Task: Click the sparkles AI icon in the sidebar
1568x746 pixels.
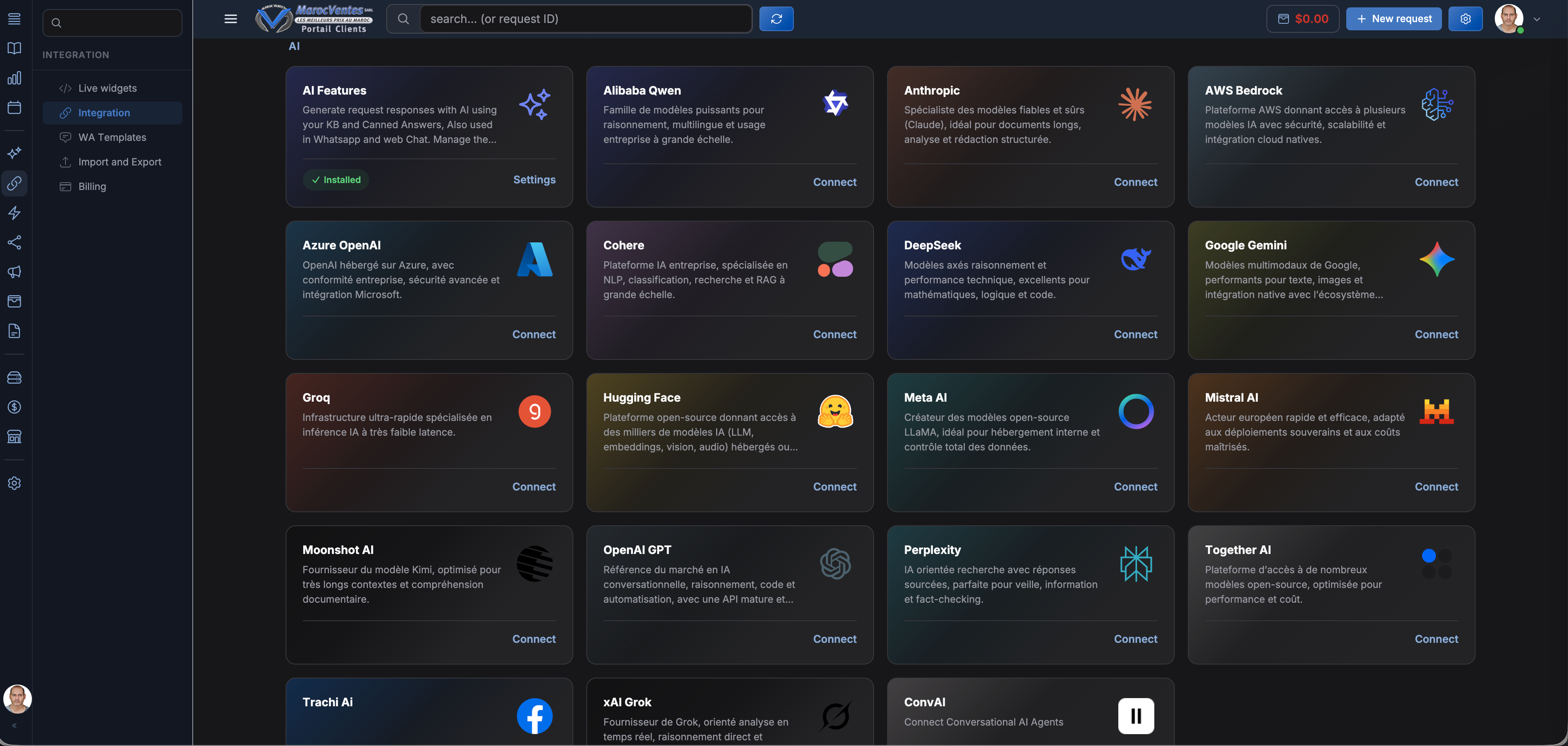Action: pyautogui.click(x=15, y=153)
